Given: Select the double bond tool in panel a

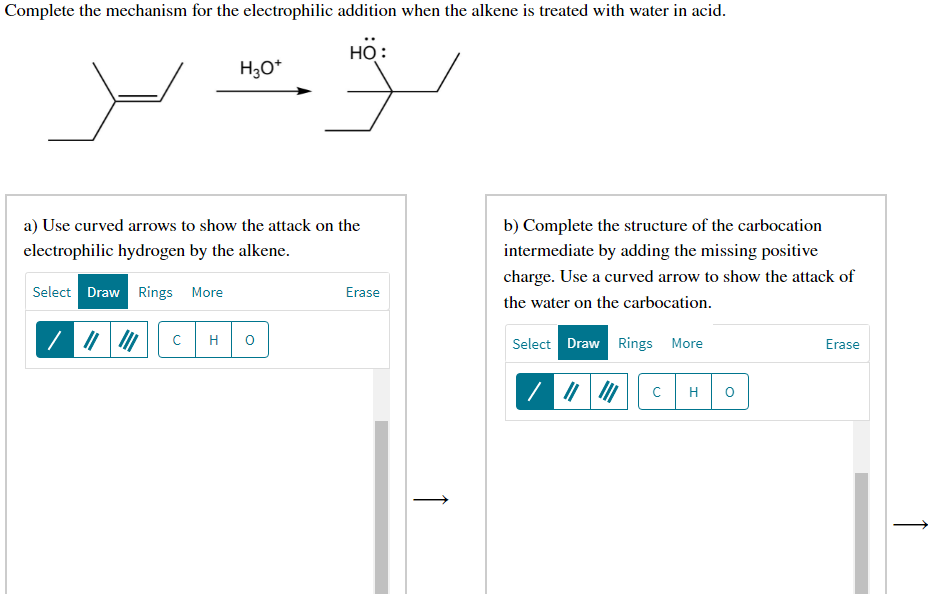Looking at the screenshot, I should click(x=90, y=340).
